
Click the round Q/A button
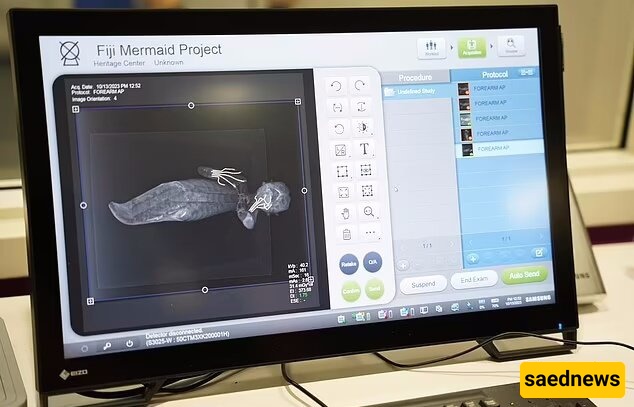coord(374,264)
